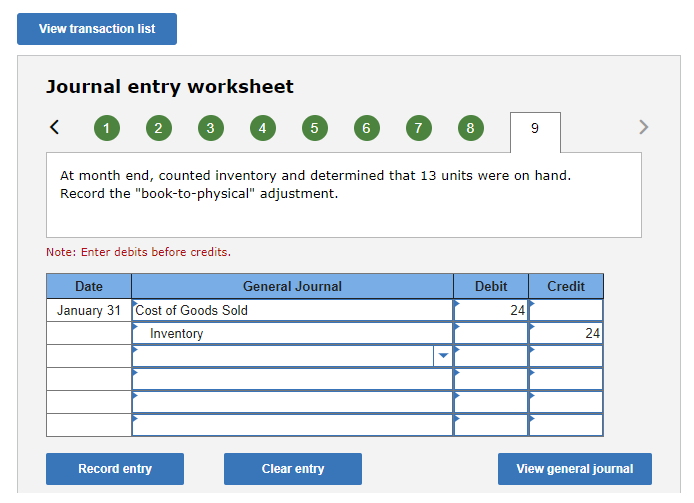The height and width of the screenshot is (503, 694).
Task: Click the January 31 date cell
Action: tap(89, 310)
